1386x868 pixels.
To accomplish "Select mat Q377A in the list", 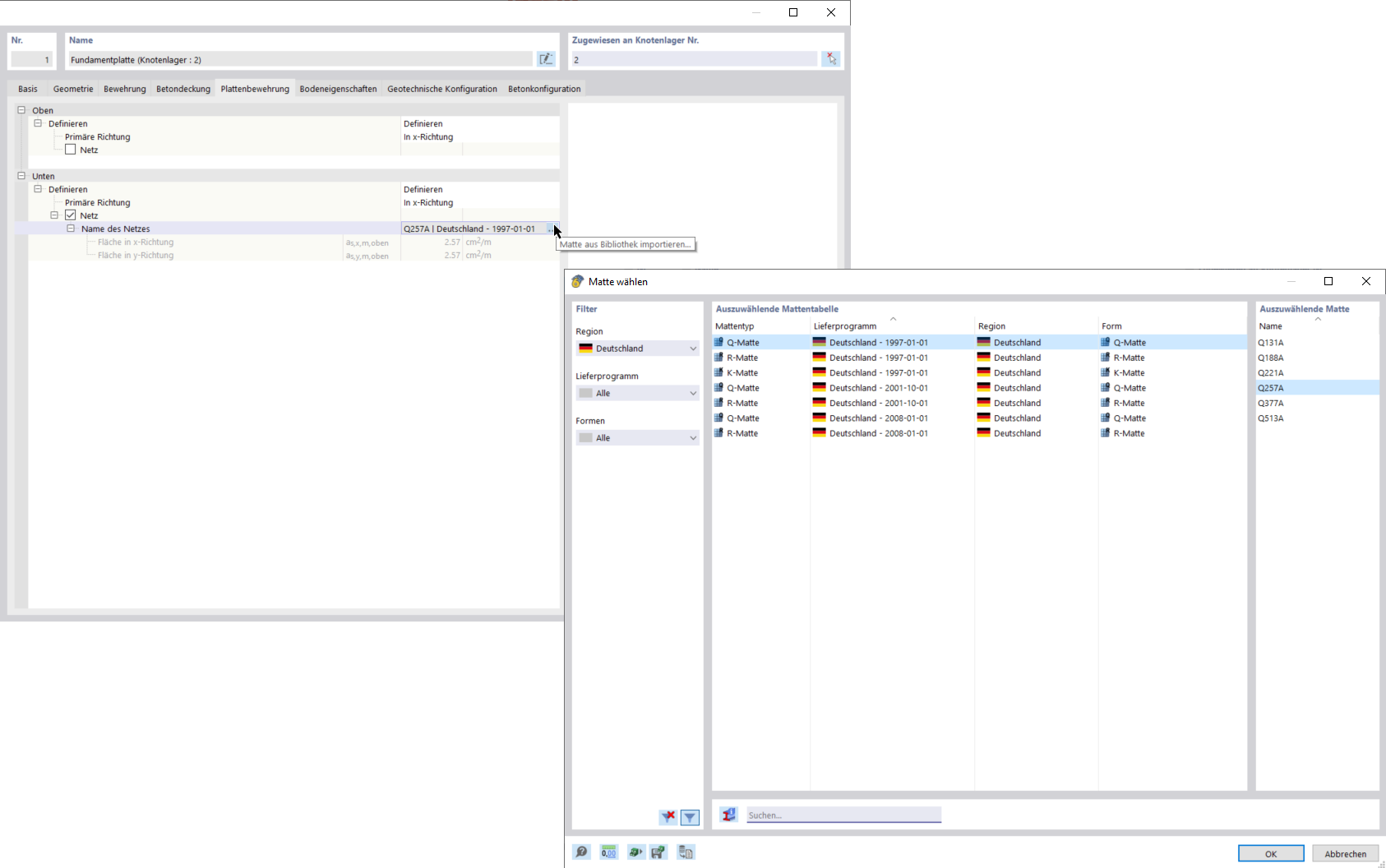I will click(x=1318, y=403).
